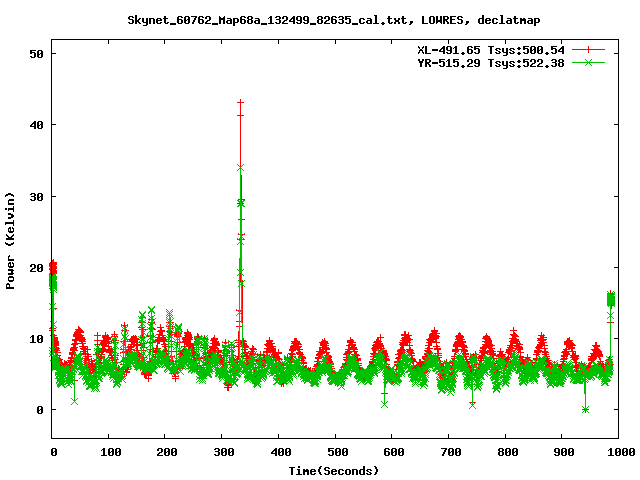
Task: Click the red XL legend line sample
Action: [x=588, y=50]
